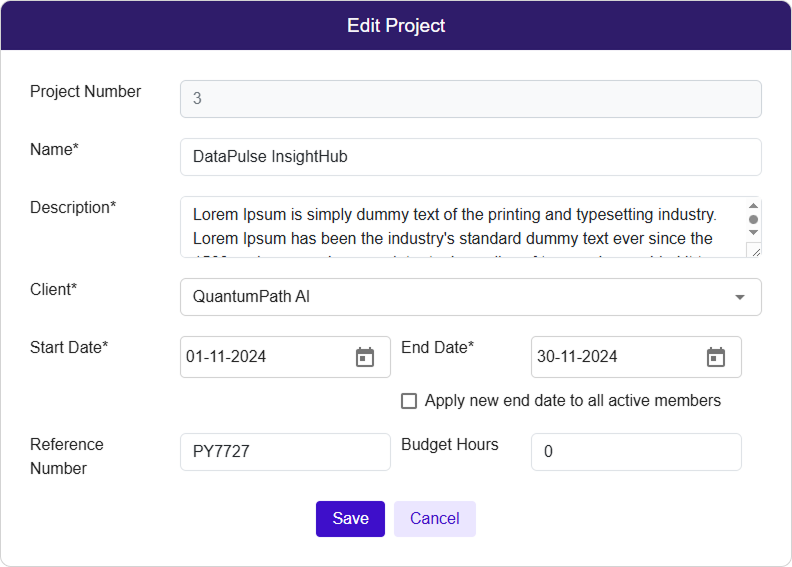Click the disabled Project Number field
Viewport: 792px width, 567px height.
pyautogui.click(x=470, y=99)
